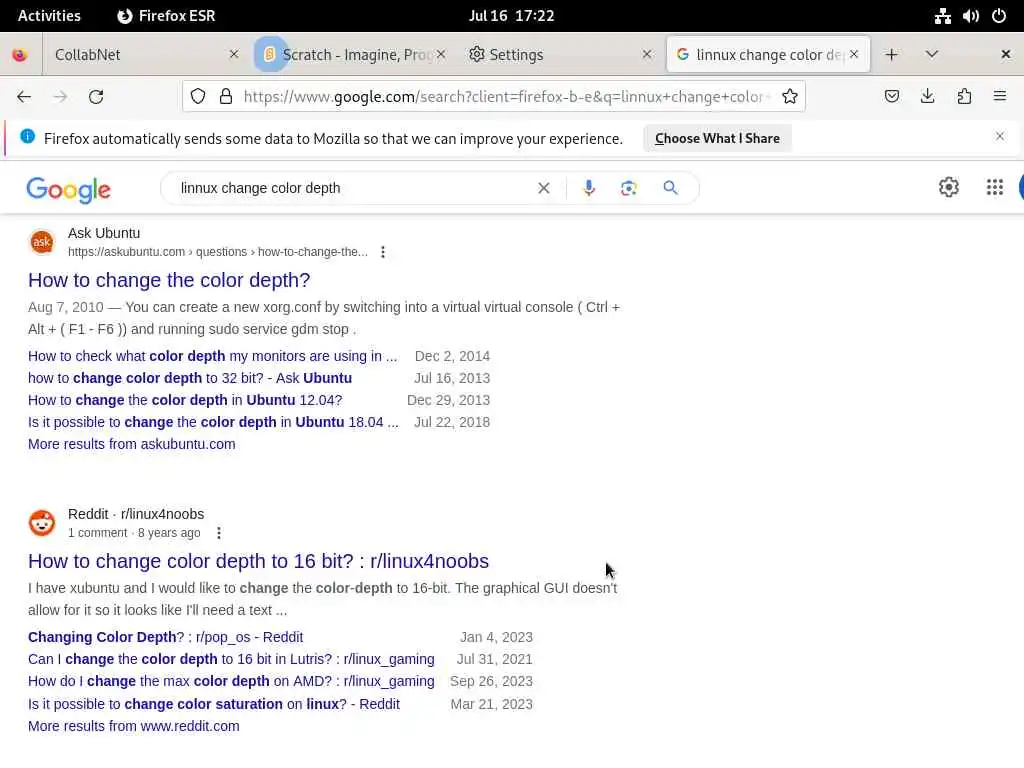
Task: Click the 'Reddit · r/linux4noobs' source label
Action: (136, 514)
